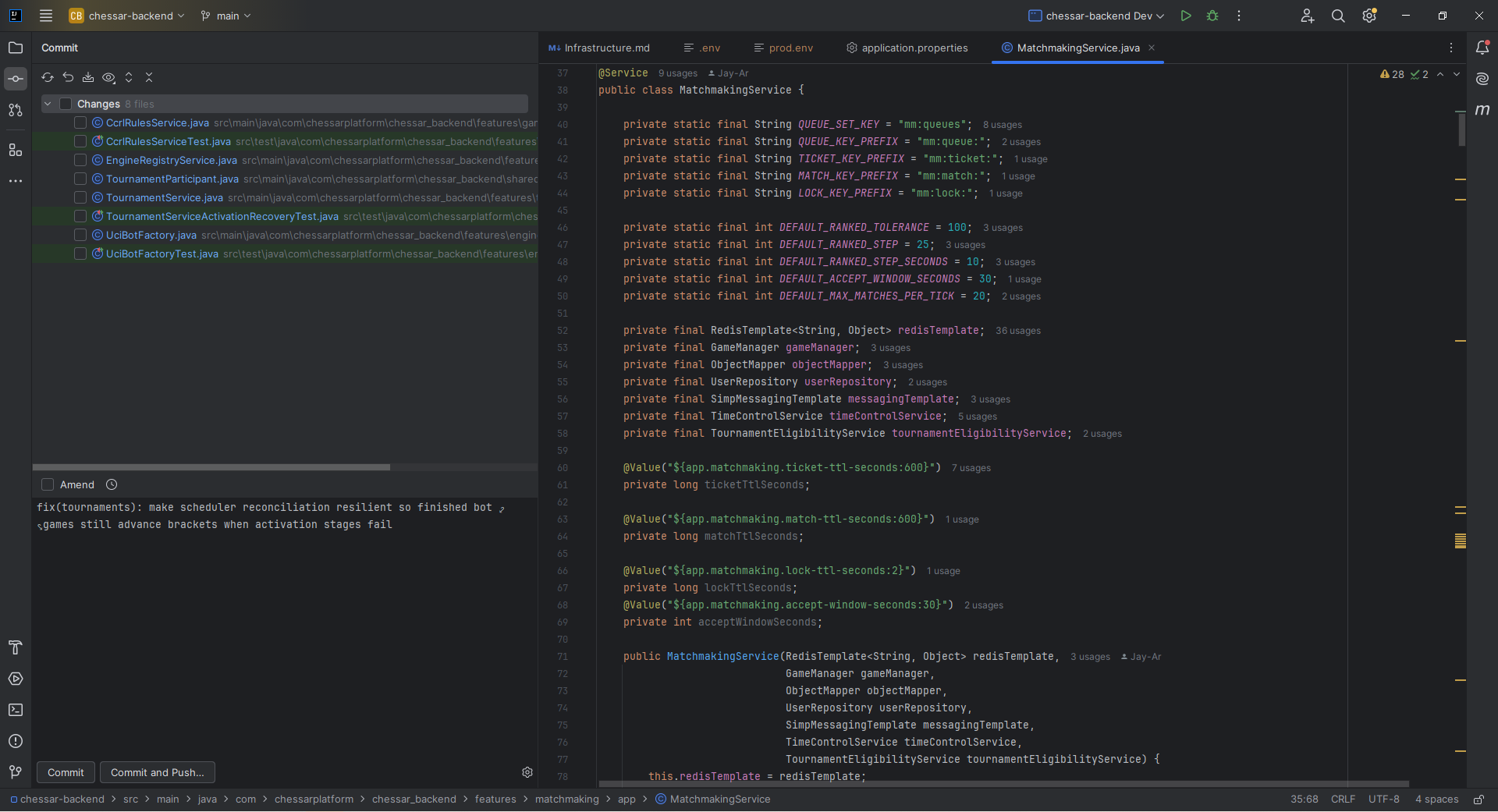Open the Commit tool window icon
This screenshot has width=1498, height=812.
[x=16, y=79]
